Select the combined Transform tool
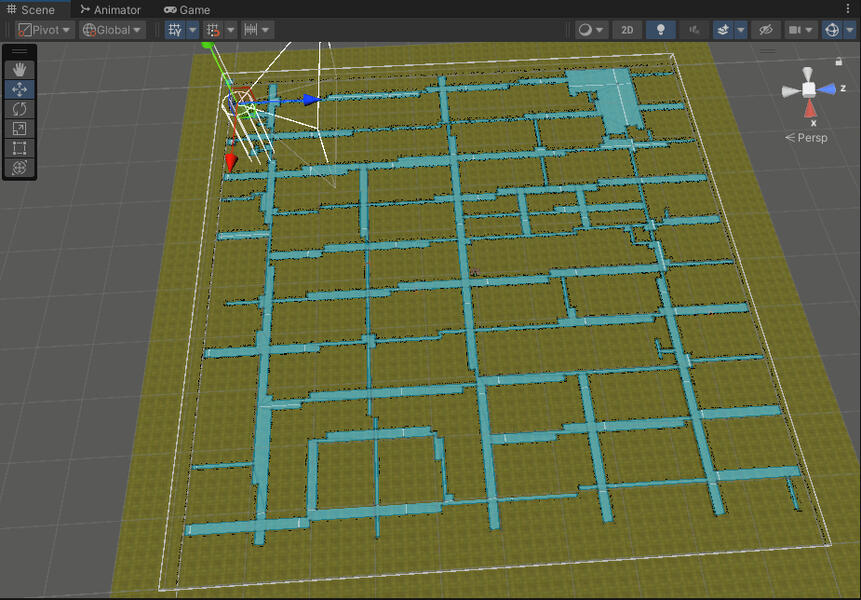861x600 pixels. click(x=19, y=167)
